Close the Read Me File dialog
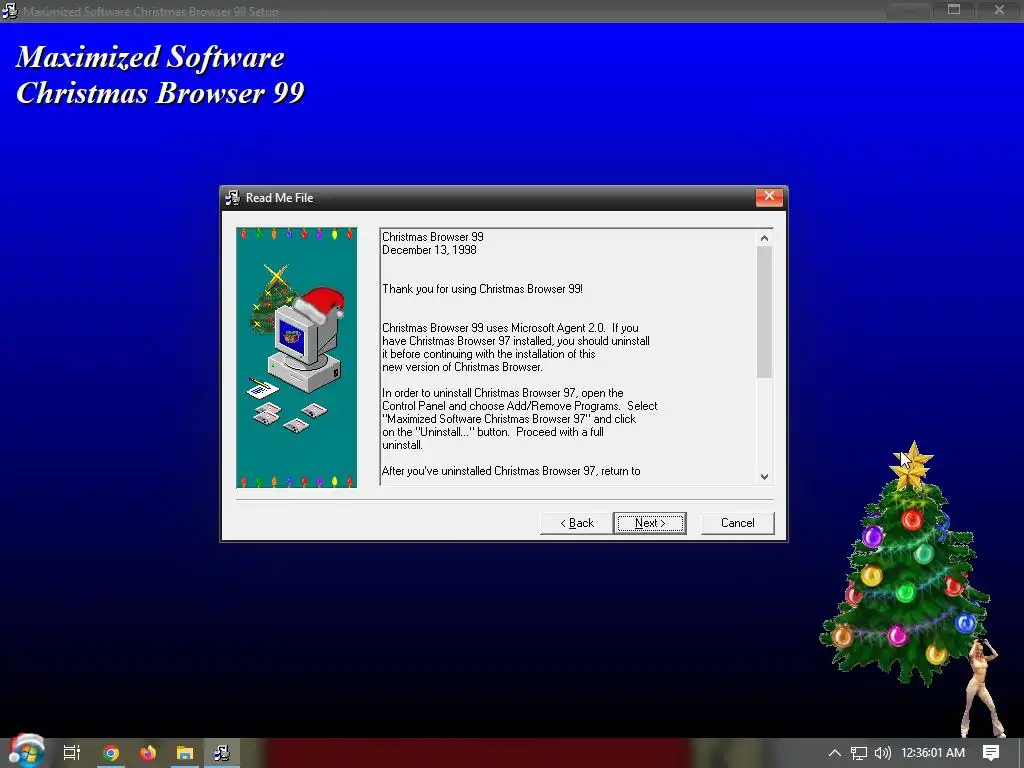The width and height of the screenshot is (1024, 768). coord(769,197)
